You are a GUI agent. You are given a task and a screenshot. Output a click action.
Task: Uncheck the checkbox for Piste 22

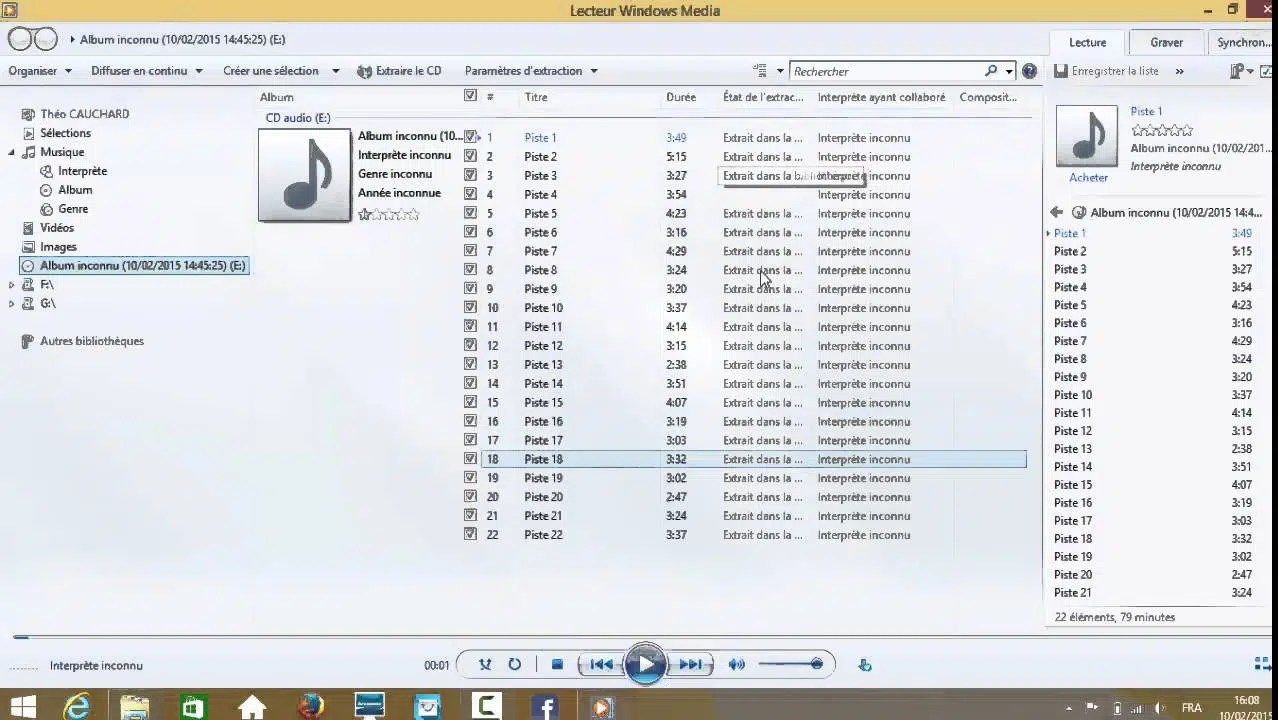[470, 535]
